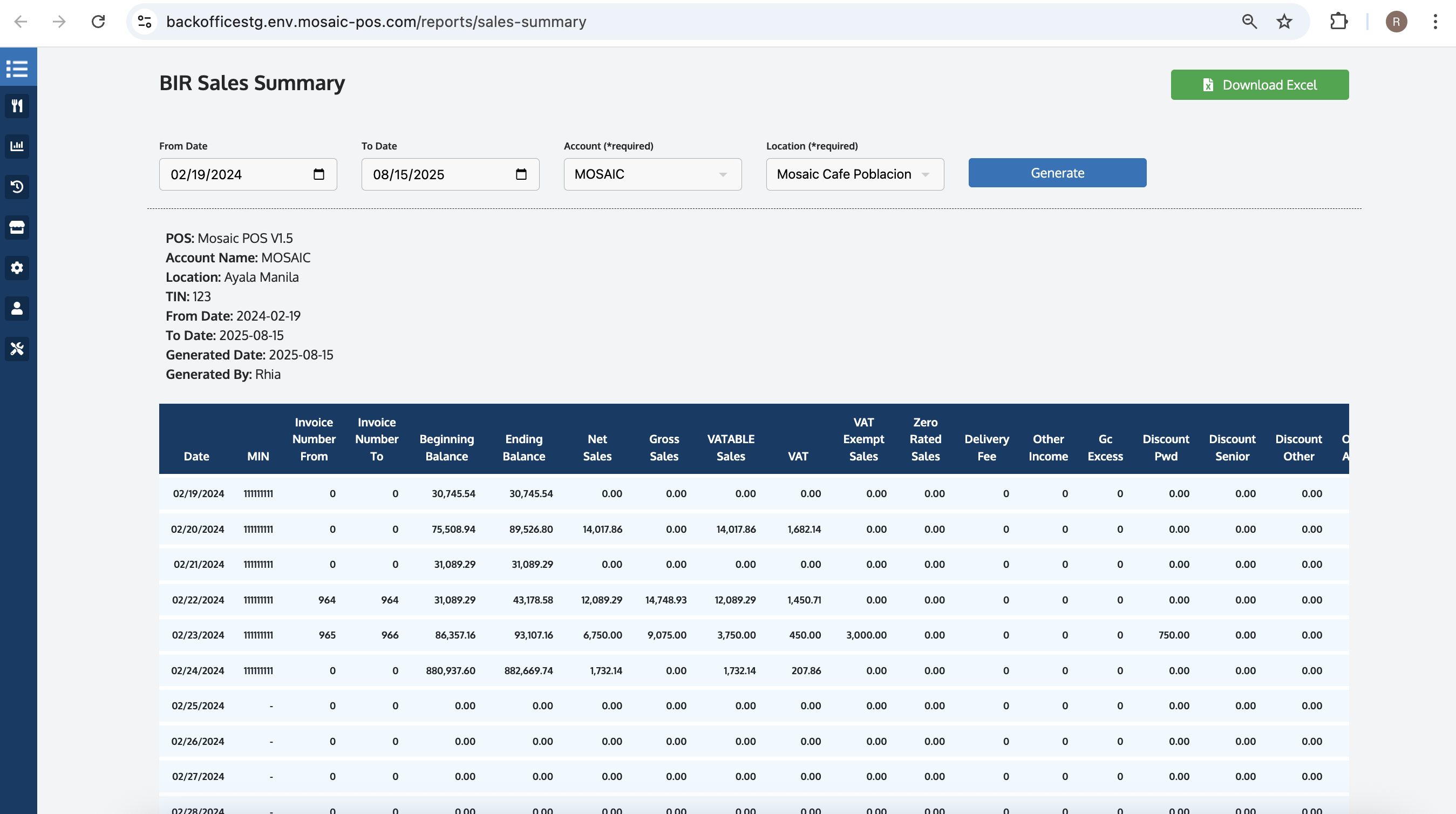Open the To Date calendar picker
Image resolution: width=1456 pixels, height=814 pixels.
(x=521, y=174)
